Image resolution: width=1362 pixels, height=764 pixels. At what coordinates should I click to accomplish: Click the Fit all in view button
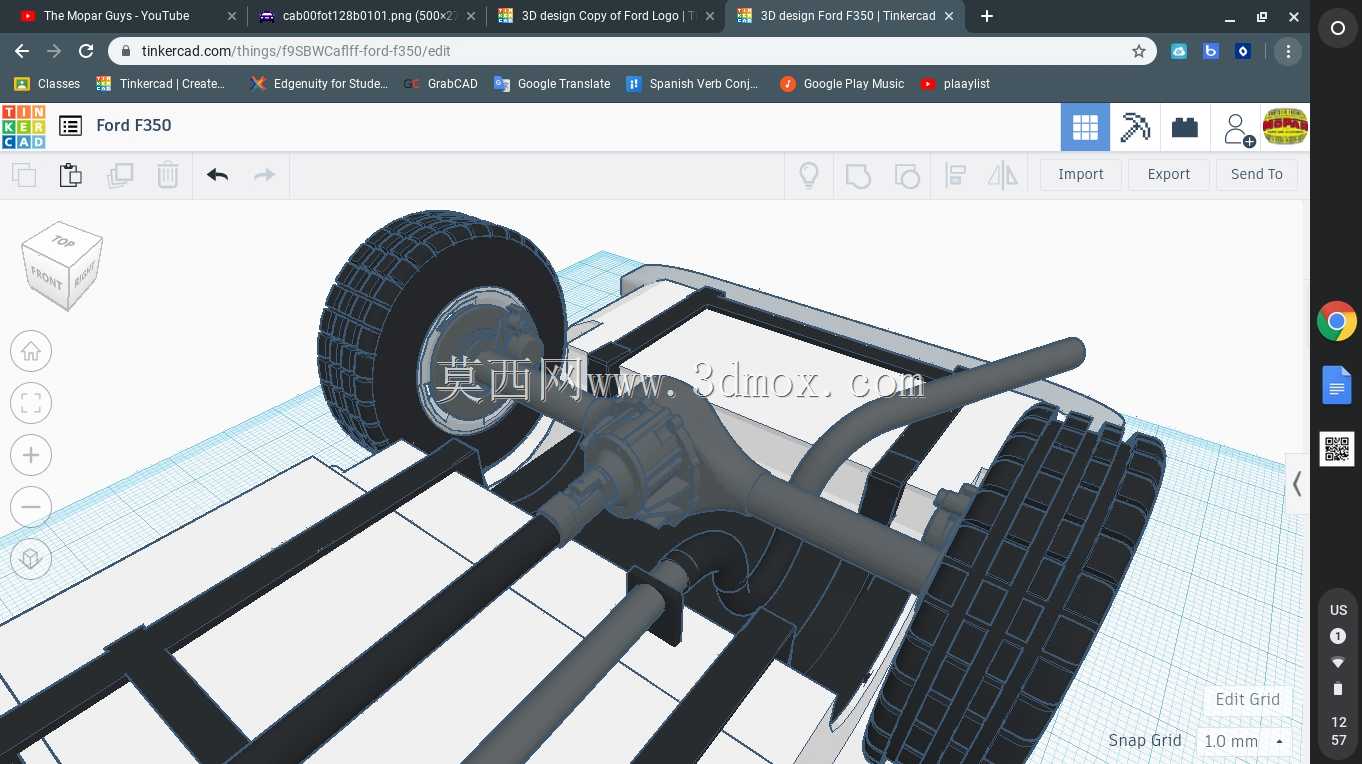pos(31,403)
